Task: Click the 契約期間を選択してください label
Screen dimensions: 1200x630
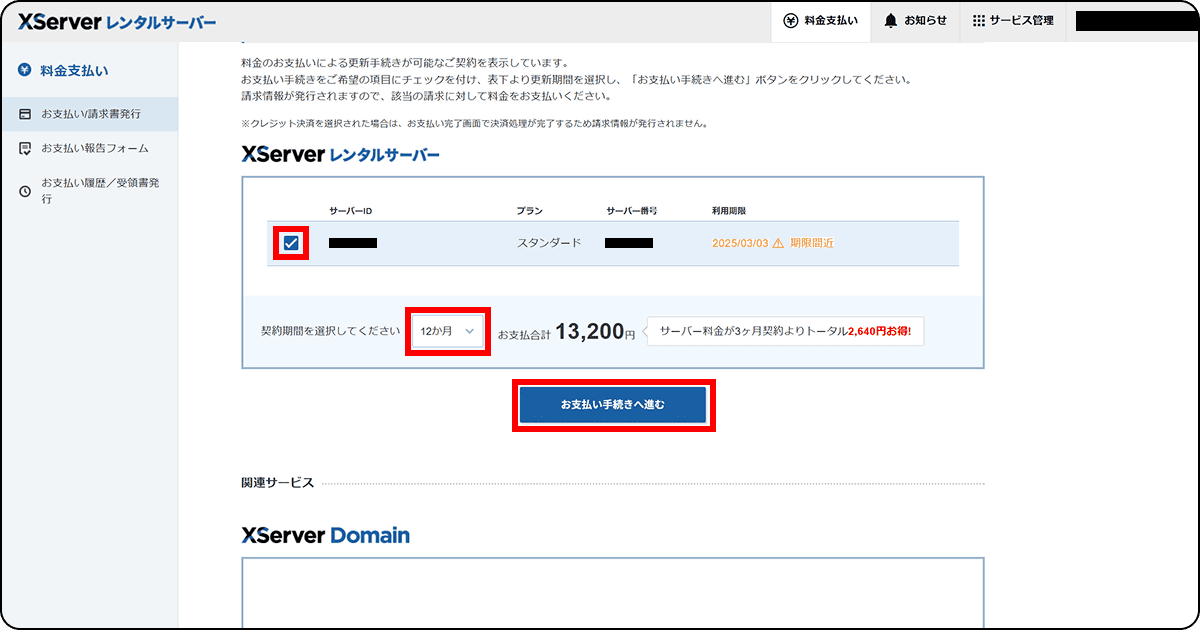Action: [x=331, y=333]
